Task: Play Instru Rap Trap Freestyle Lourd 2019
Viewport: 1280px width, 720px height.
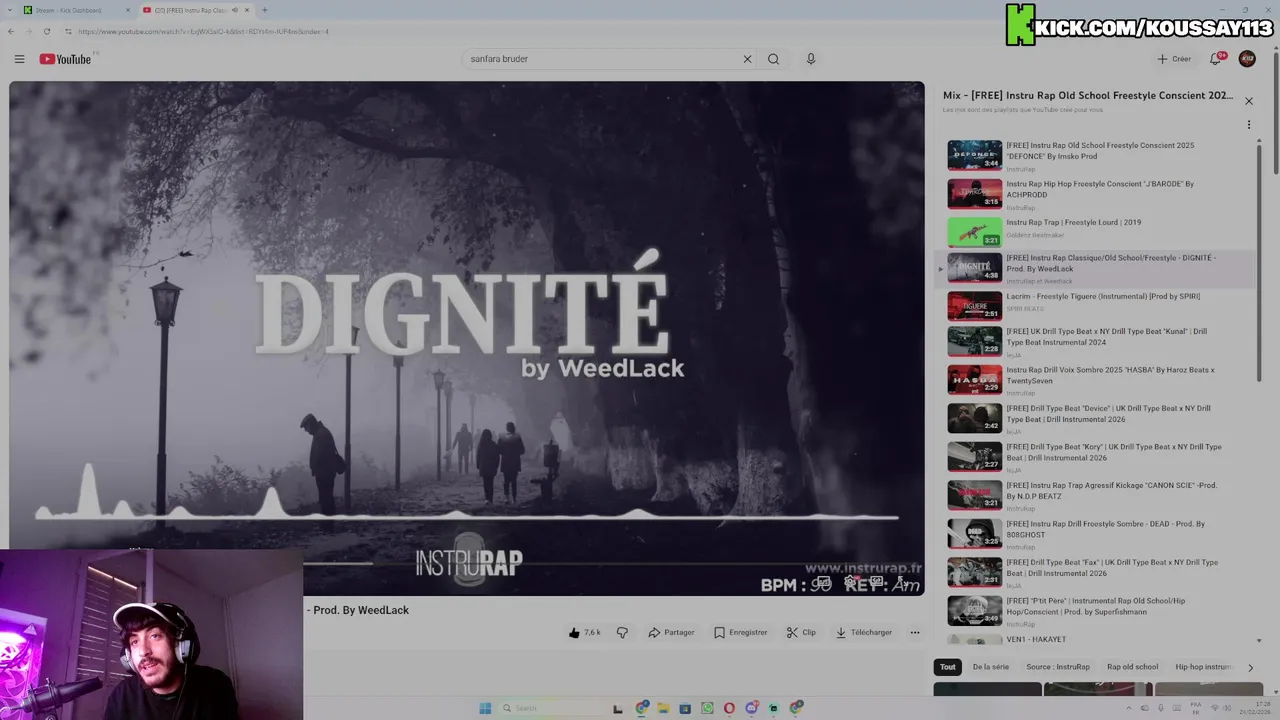Action: click(x=1095, y=231)
